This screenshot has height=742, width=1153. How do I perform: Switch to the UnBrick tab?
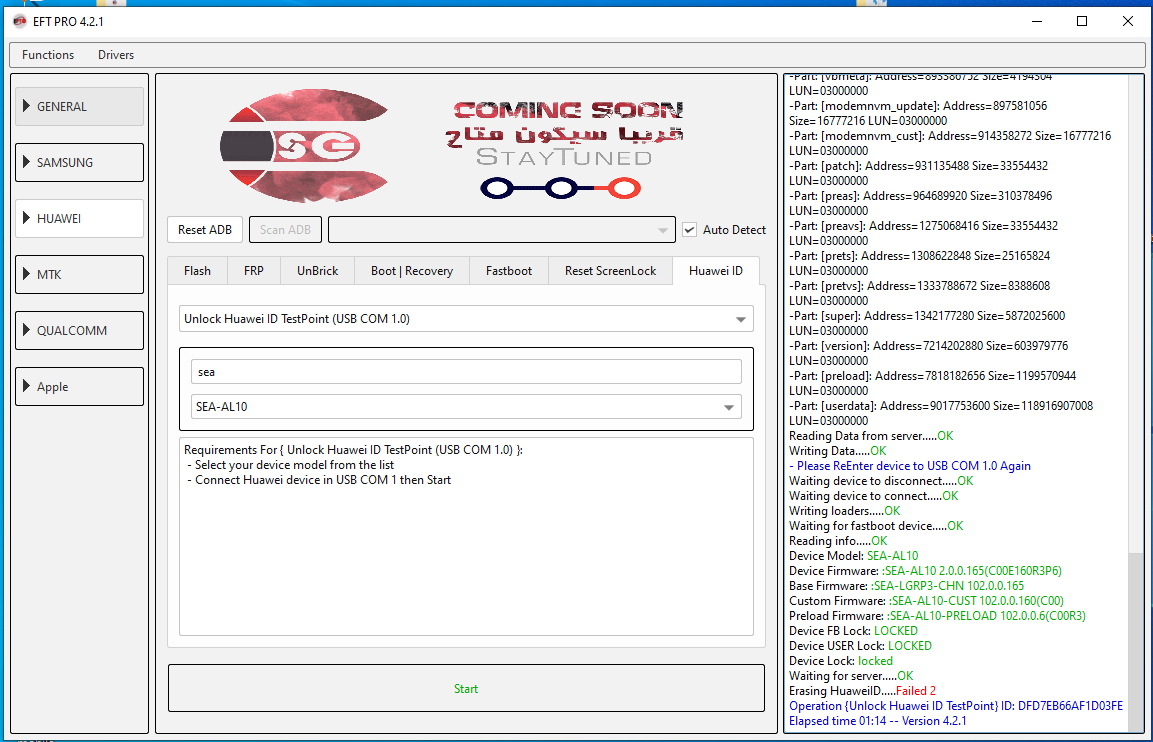pos(318,271)
